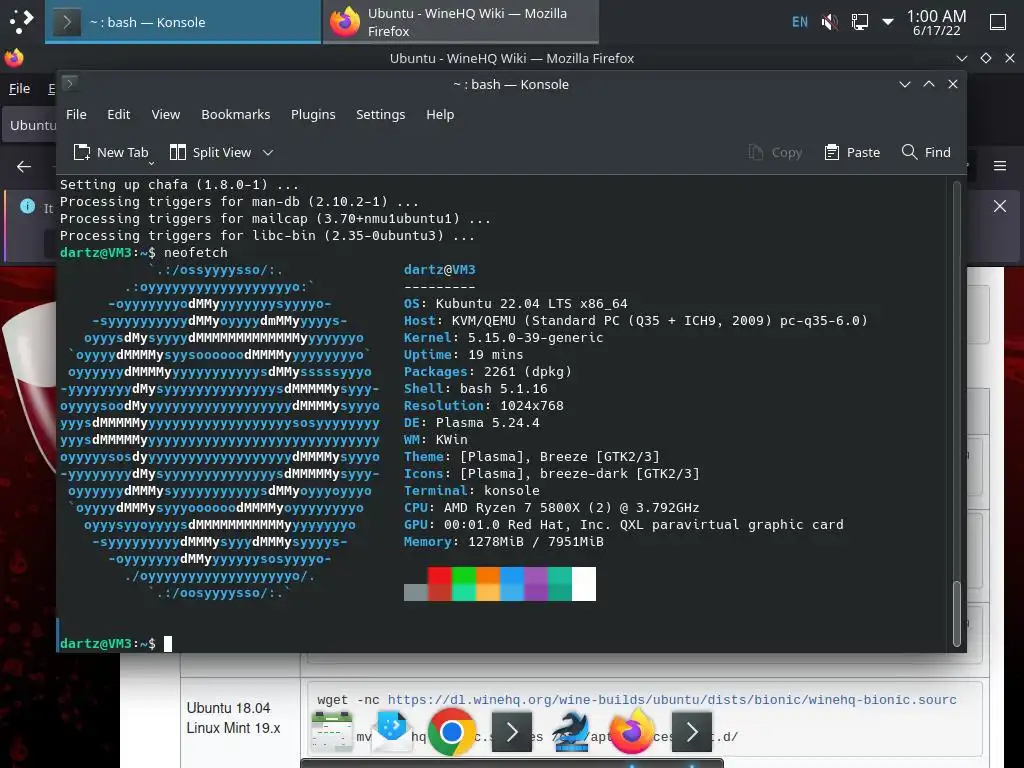Open the network tray icon
This screenshot has height=768, width=1024.
click(859, 22)
